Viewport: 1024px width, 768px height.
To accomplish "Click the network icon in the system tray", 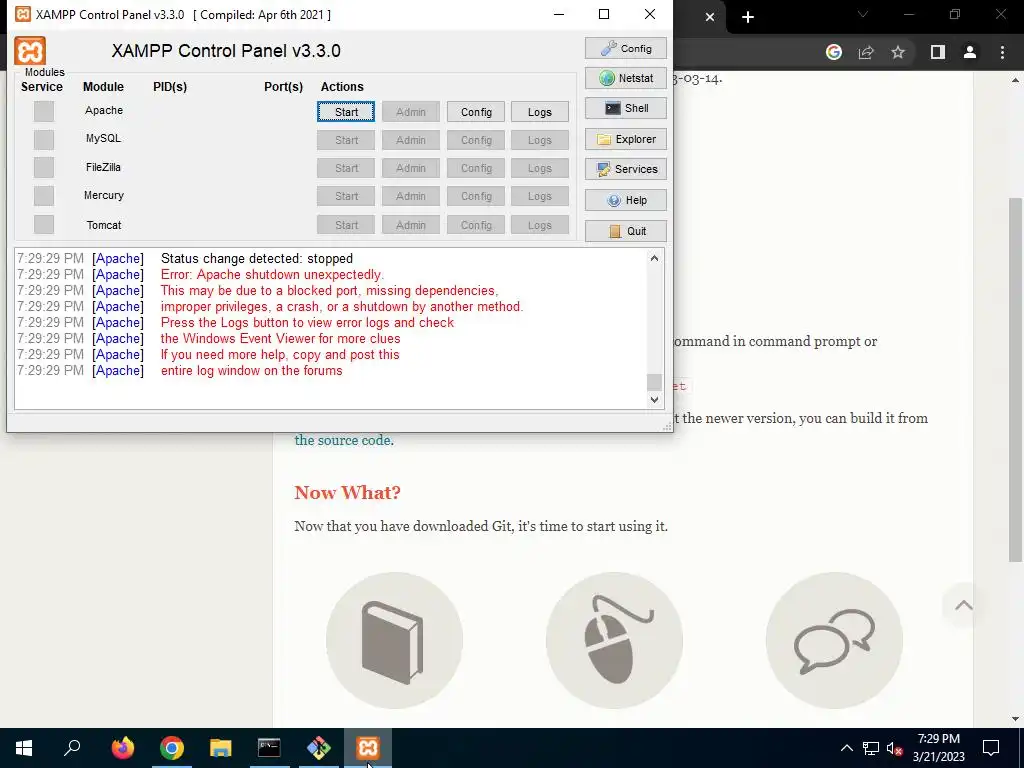I will 871,748.
